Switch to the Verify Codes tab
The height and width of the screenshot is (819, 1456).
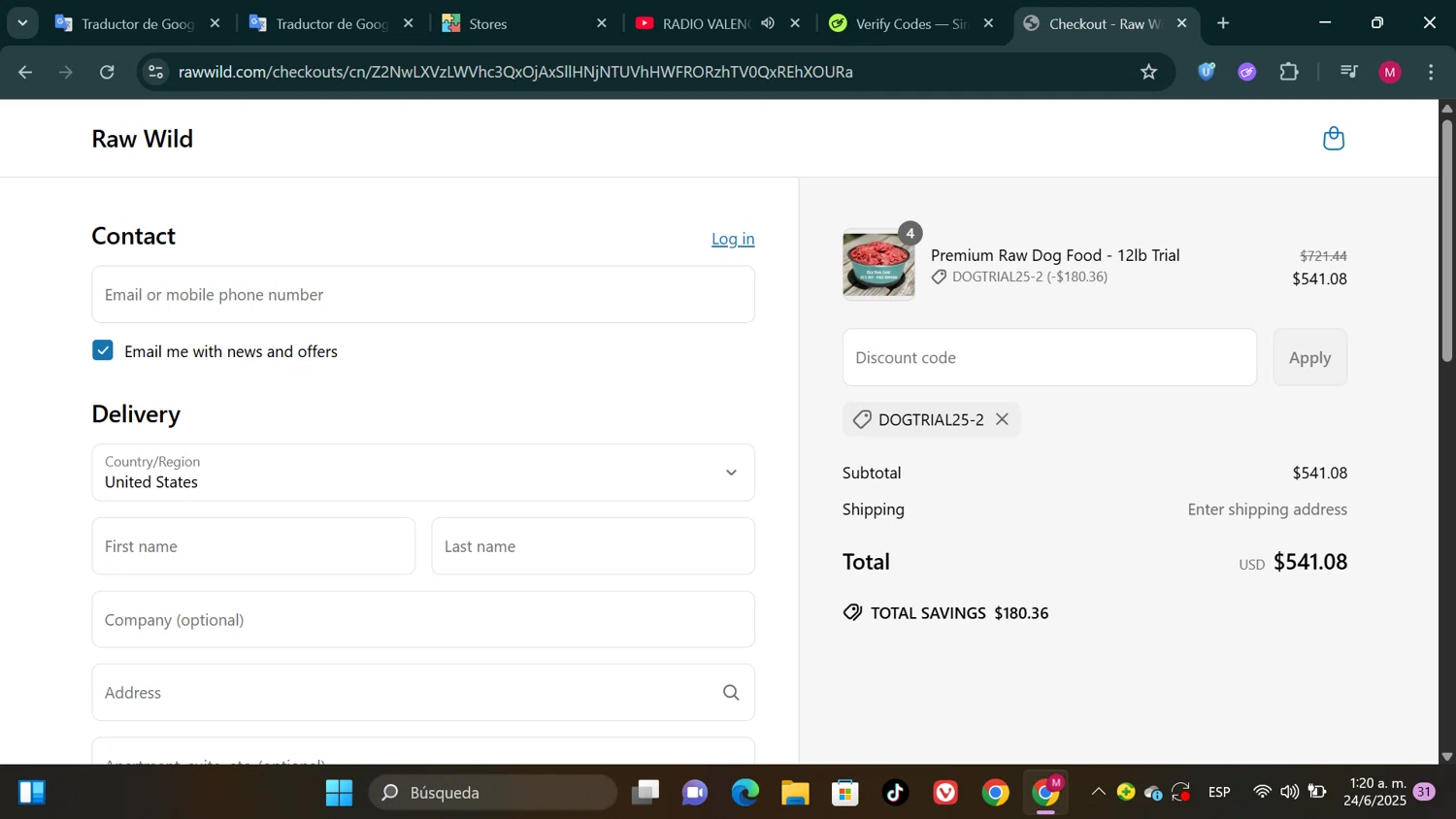pyautogui.click(x=910, y=23)
